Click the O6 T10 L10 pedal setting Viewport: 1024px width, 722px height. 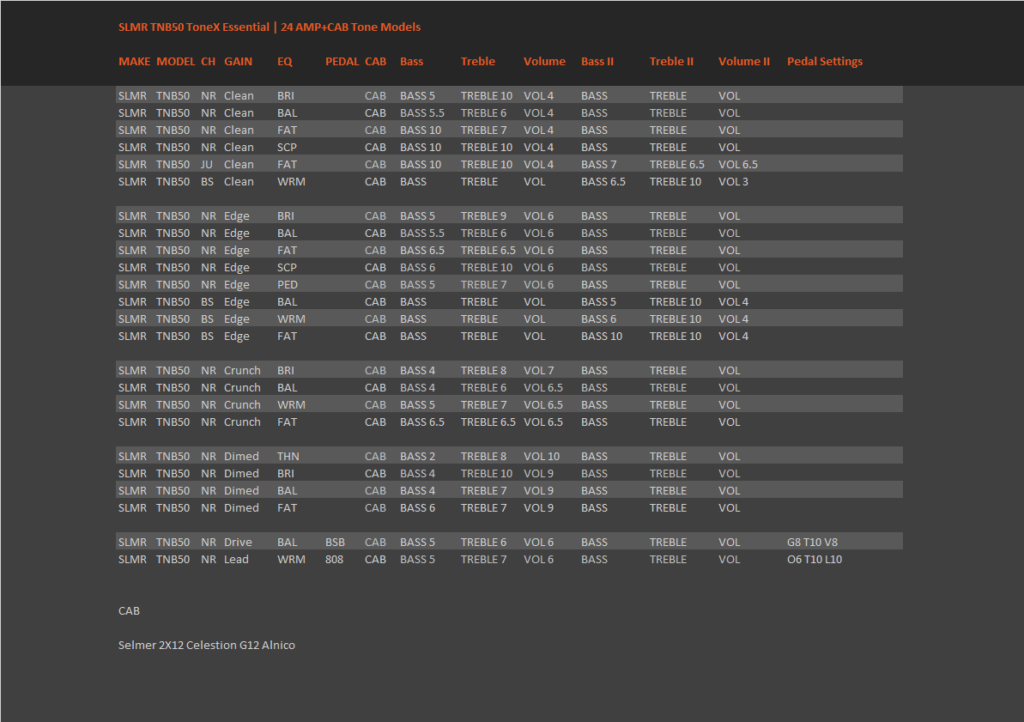pyautogui.click(x=814, y=559)
